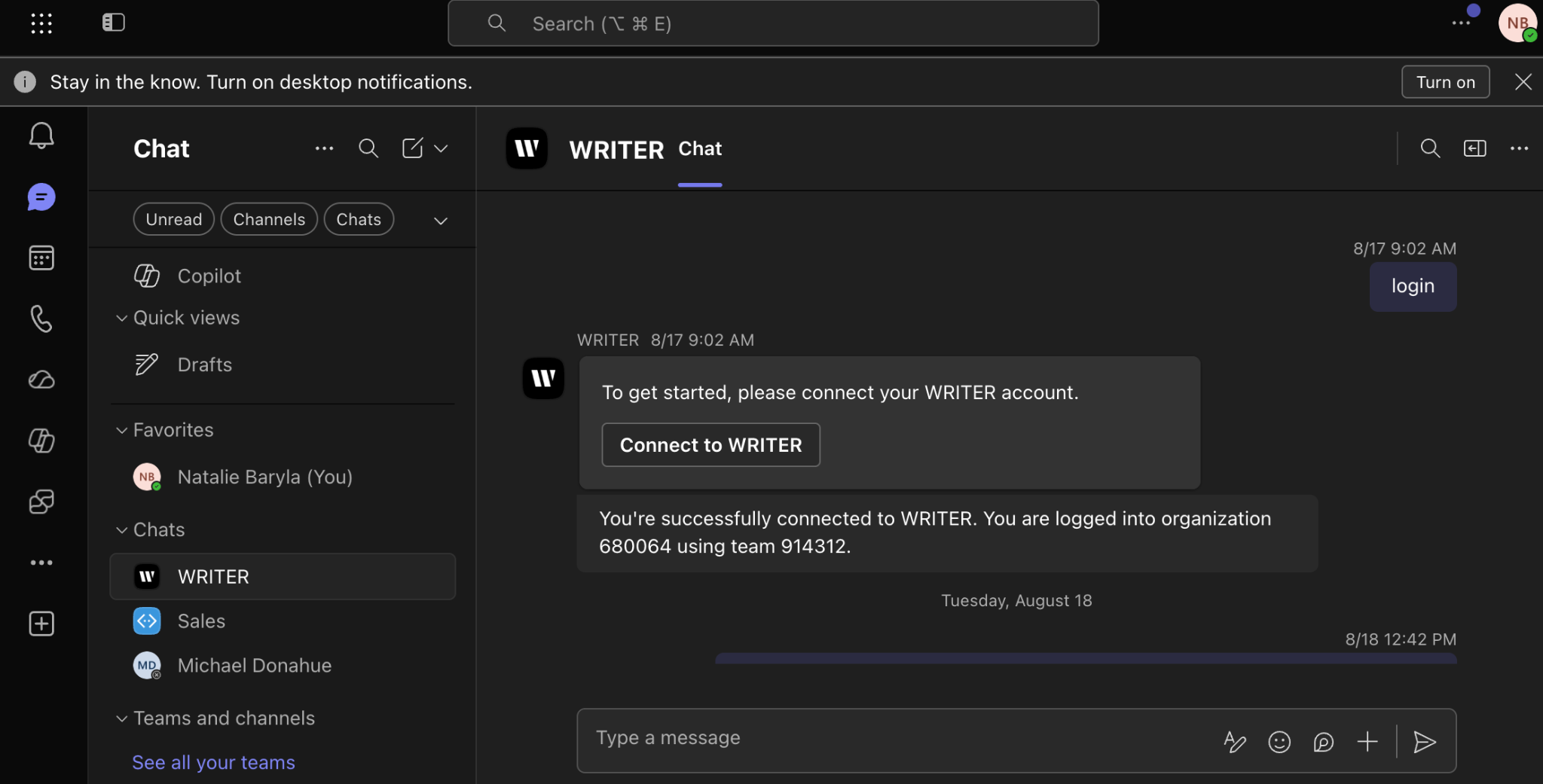1543x784 pixels.
Task: Collapse Quick views section
Action: pos(121,318)
